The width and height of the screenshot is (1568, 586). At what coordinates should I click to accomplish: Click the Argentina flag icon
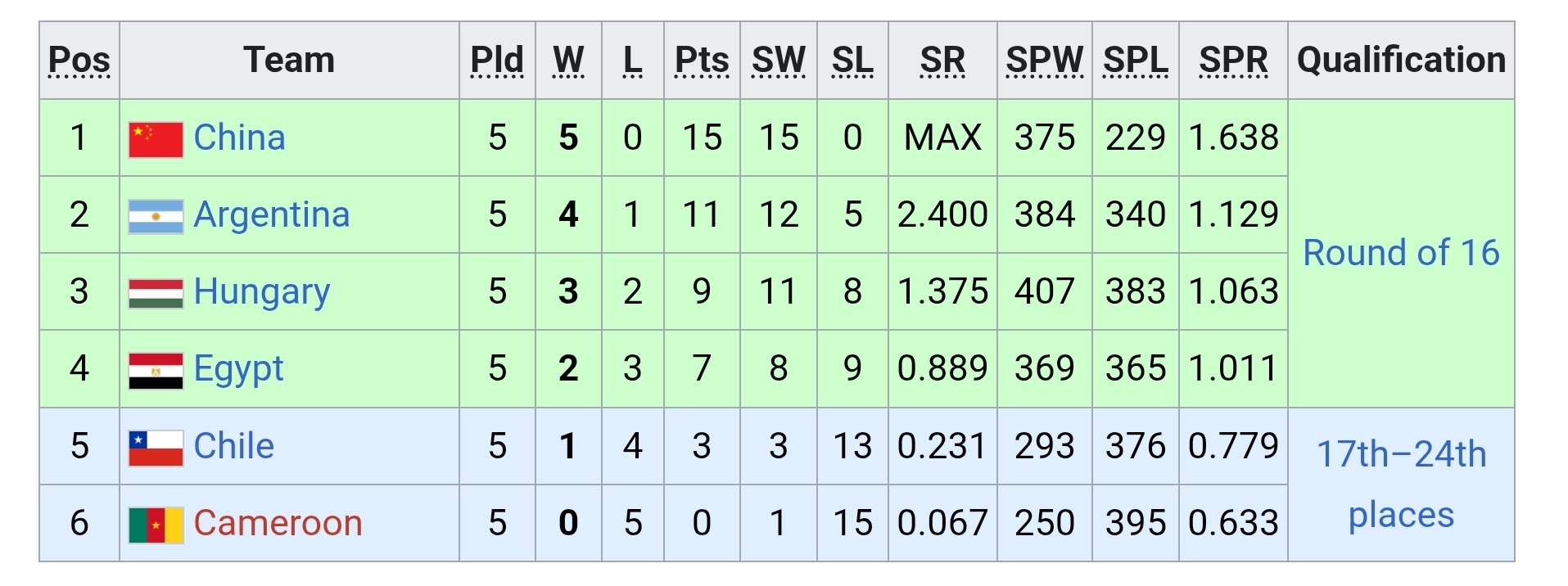(156, 216)
